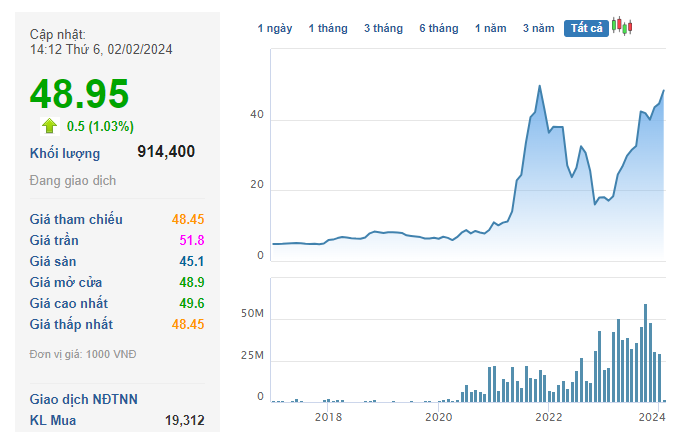Click the current price 48.95
681x432 pixels.
point(80,94)
